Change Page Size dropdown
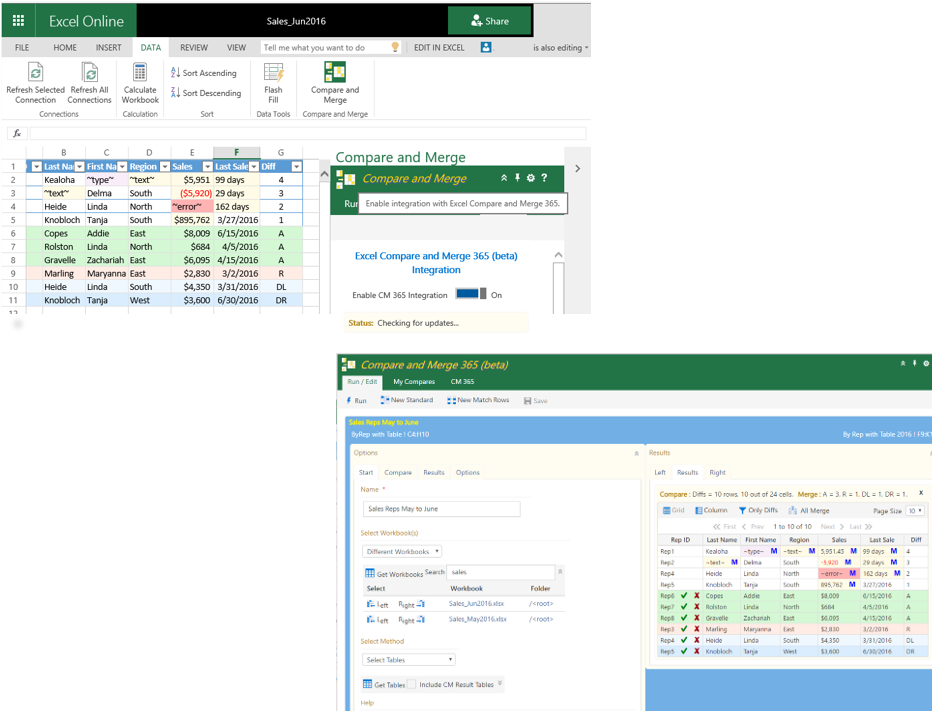This screenshot has height=711, width=935. pos(915,511)
